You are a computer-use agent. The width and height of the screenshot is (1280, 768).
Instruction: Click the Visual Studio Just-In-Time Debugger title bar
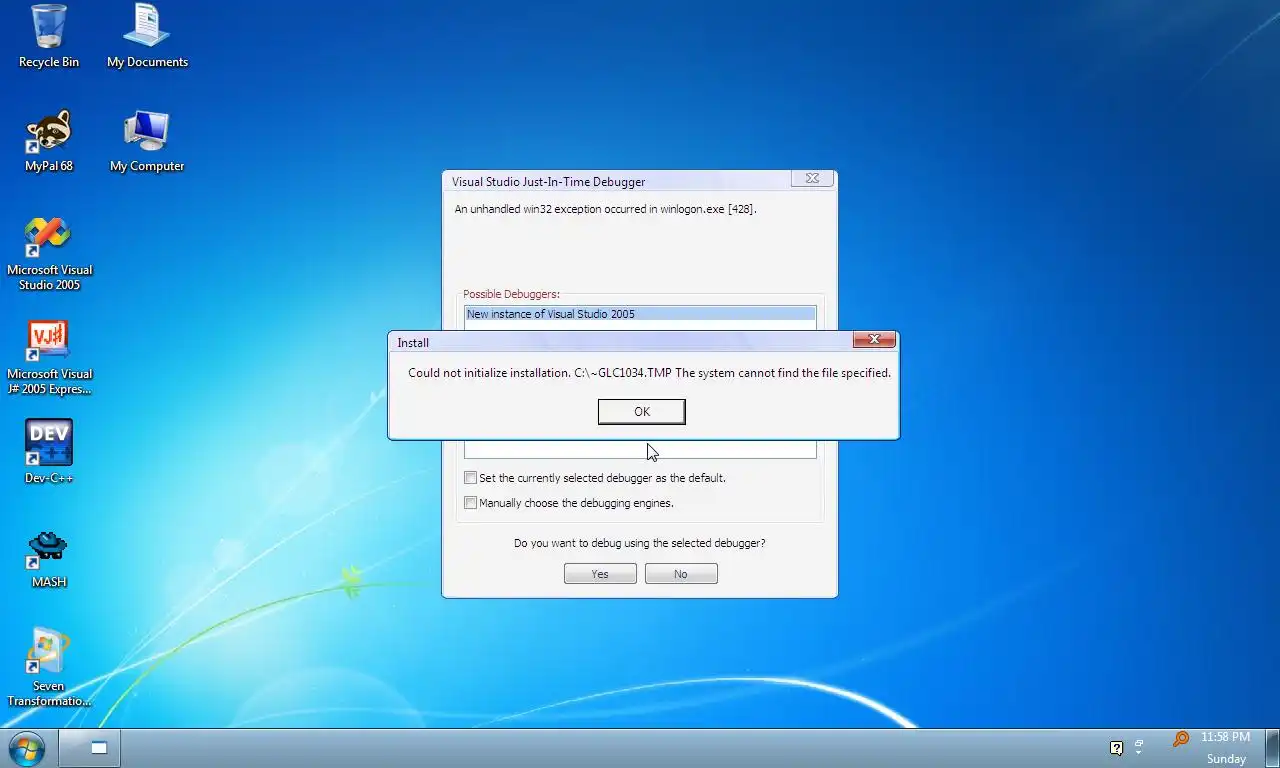click(x=615, y=181)
